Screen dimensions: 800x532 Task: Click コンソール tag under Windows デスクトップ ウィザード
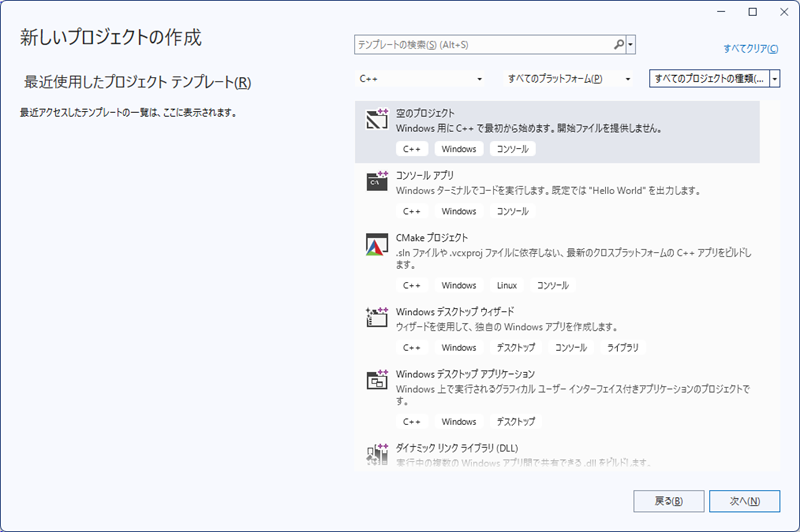click(570, 348)
